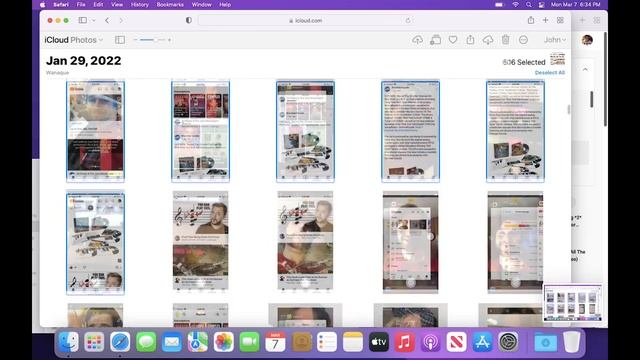Click Safari share button in toolbar
The image size is (640, 360).
click(x=531, y=20)
